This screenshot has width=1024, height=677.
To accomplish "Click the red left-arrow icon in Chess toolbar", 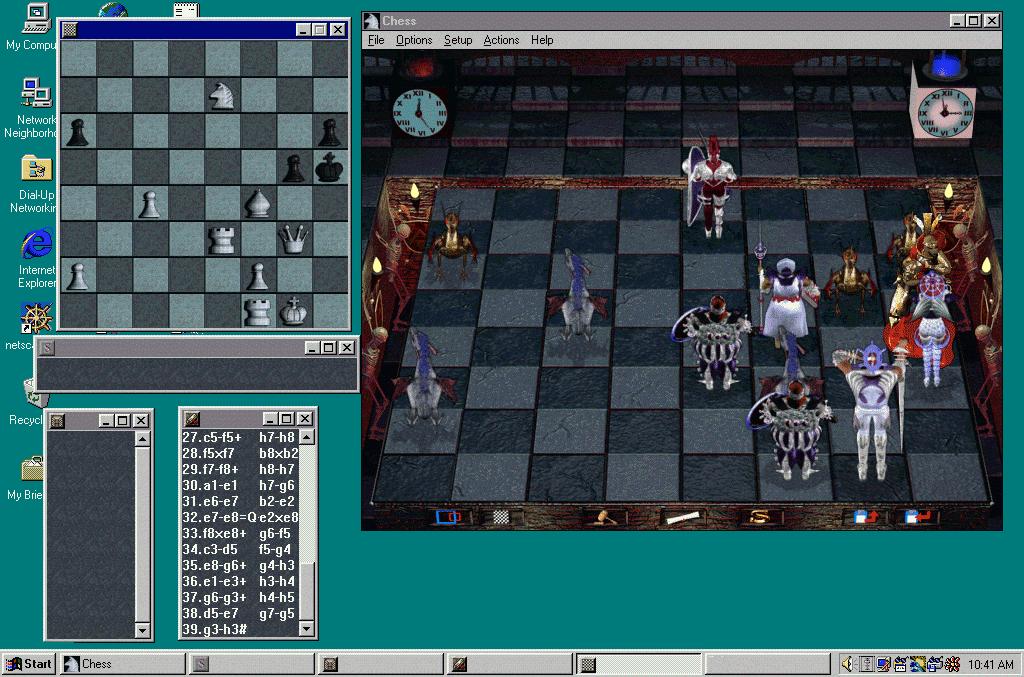I will click(x=918, y=517).
